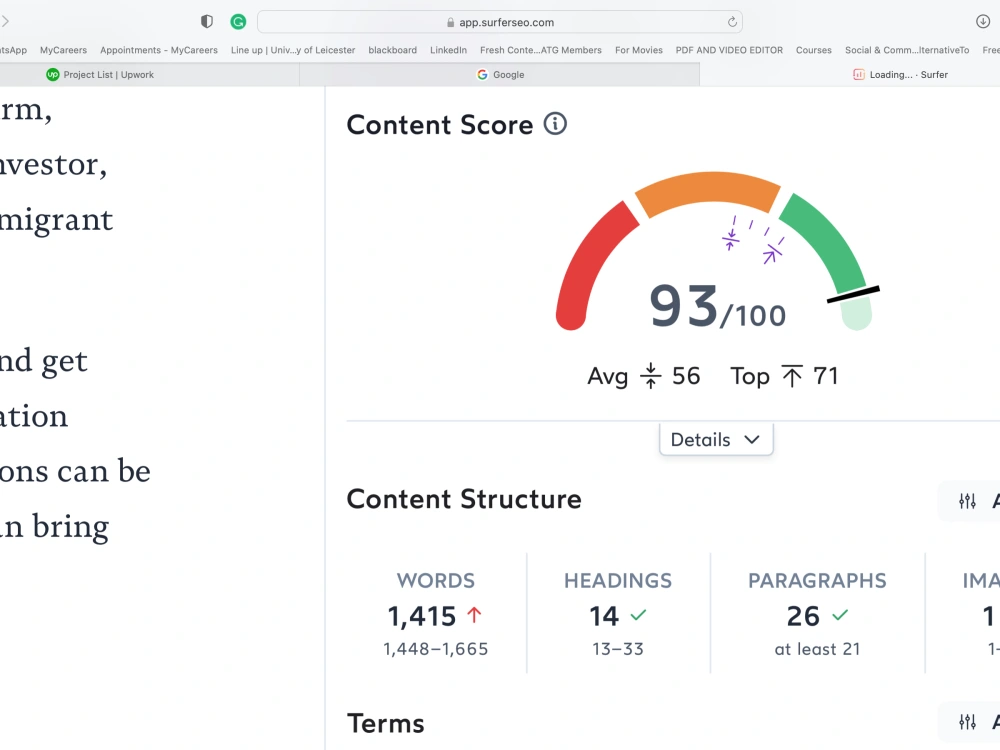The height and width of the screenshot is (750, 1000).
Task: Open the Content Score info icon
Action: point(556,124)
